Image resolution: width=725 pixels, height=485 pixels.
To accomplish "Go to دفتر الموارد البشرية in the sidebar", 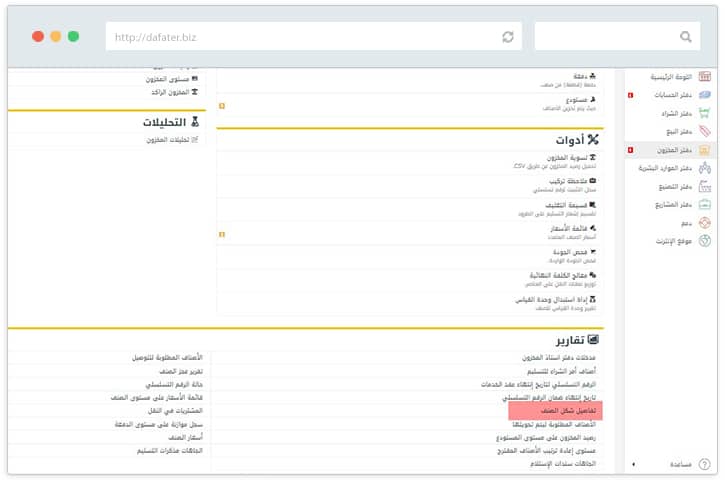I will 665,168.
